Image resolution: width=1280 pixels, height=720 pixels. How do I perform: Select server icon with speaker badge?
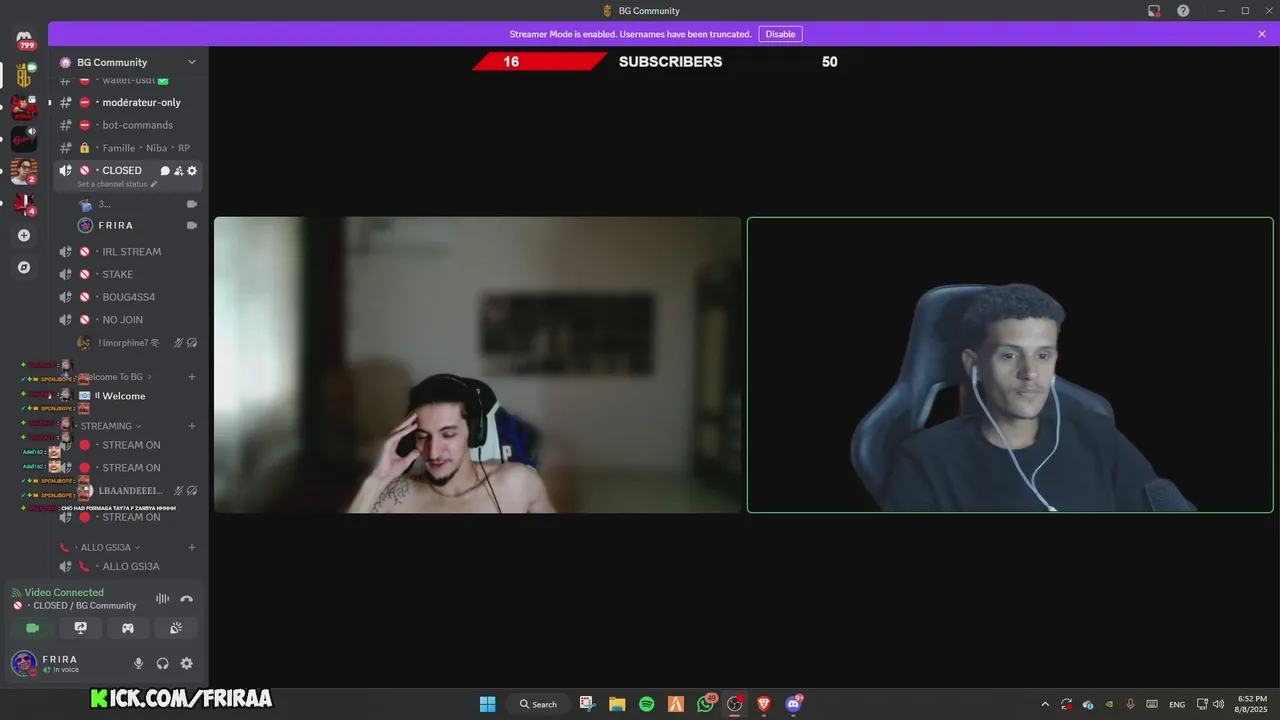pos(24,139)
